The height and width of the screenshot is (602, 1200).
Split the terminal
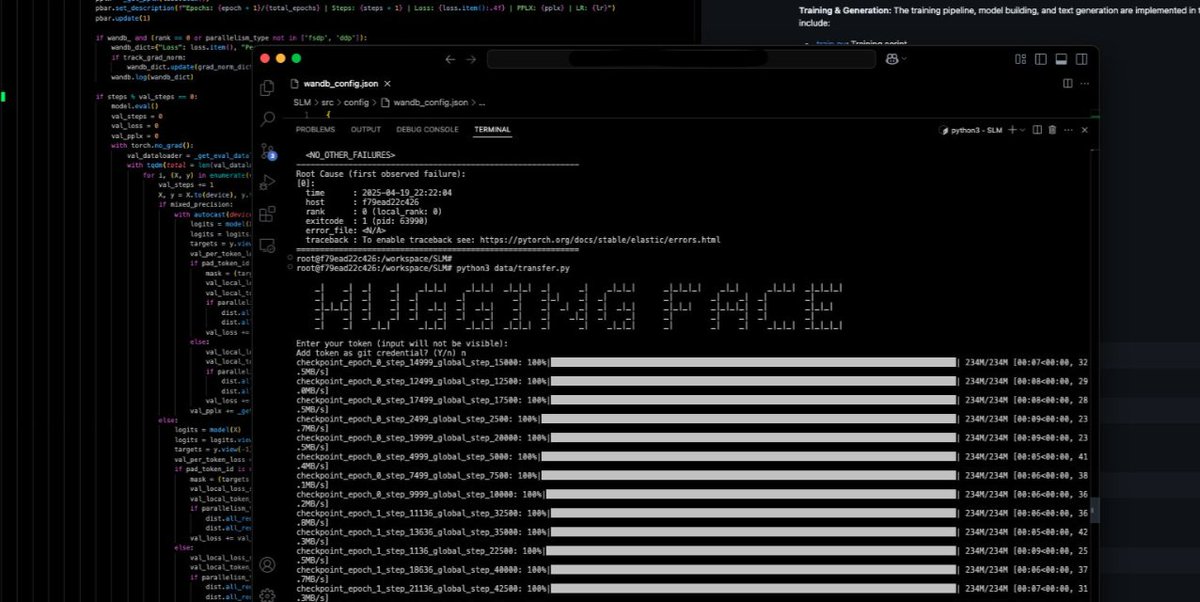pos(1037,130)
